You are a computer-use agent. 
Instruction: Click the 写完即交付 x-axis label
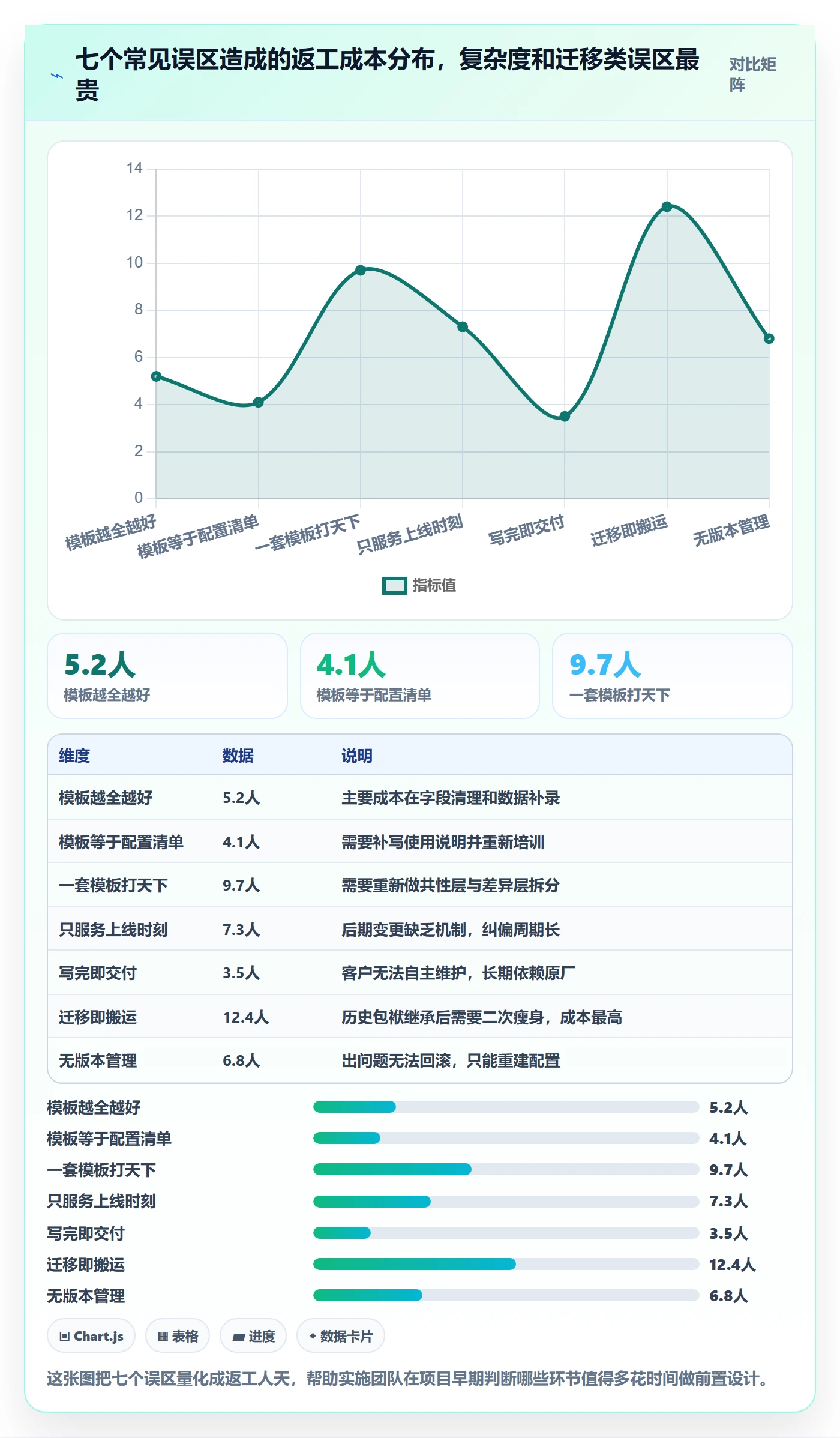[526, 531]
